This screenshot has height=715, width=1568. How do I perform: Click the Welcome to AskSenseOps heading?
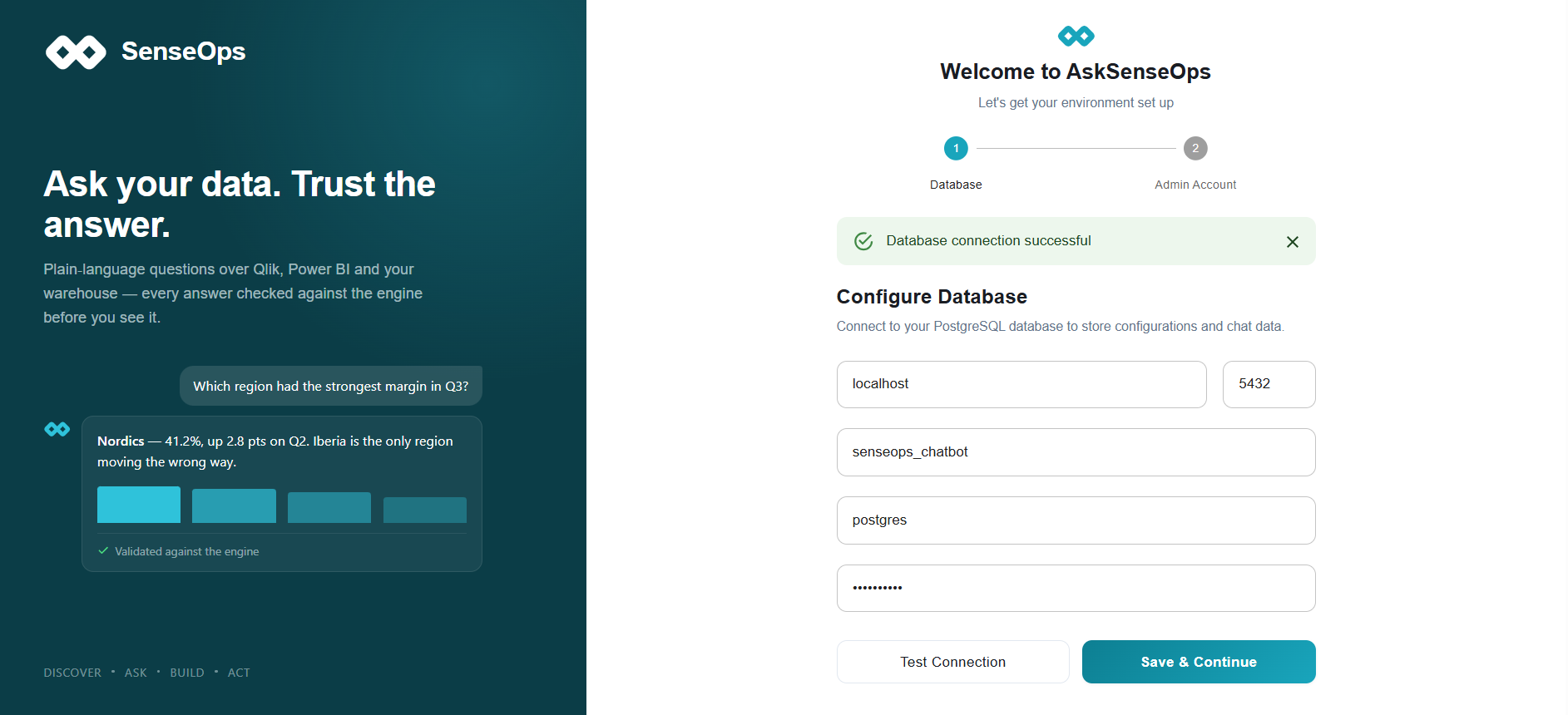[x=1076, y=71]
